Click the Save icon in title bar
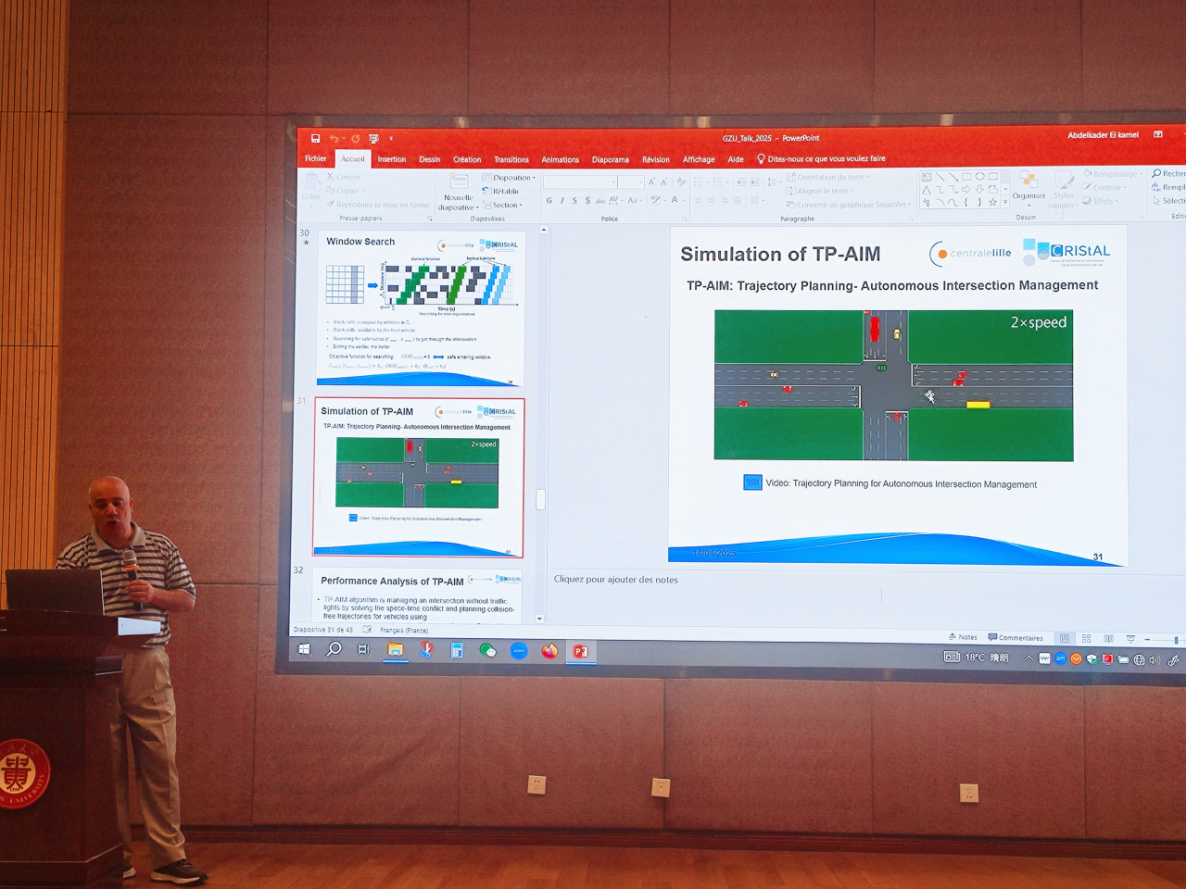This screenshot has width=1186, height=889. (316, 138)
